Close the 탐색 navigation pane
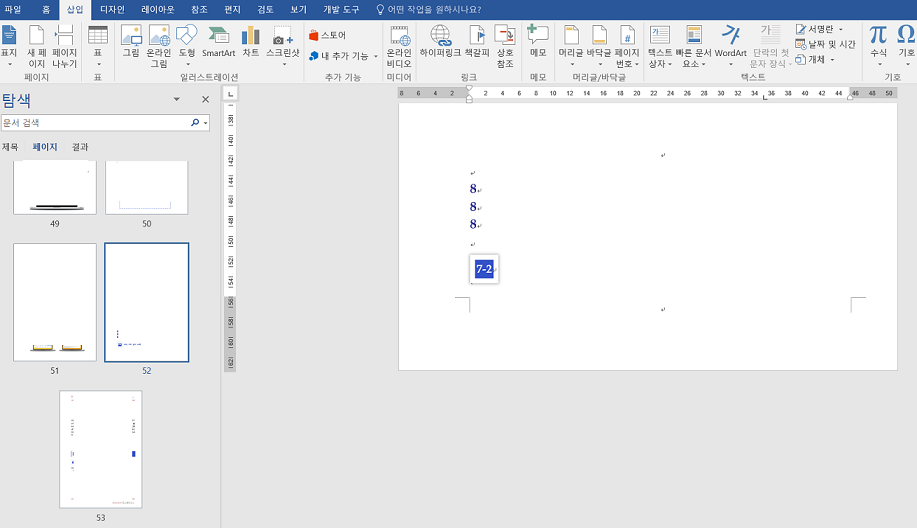917x528 pixels. pyautogui.click(x=205, y=99)
